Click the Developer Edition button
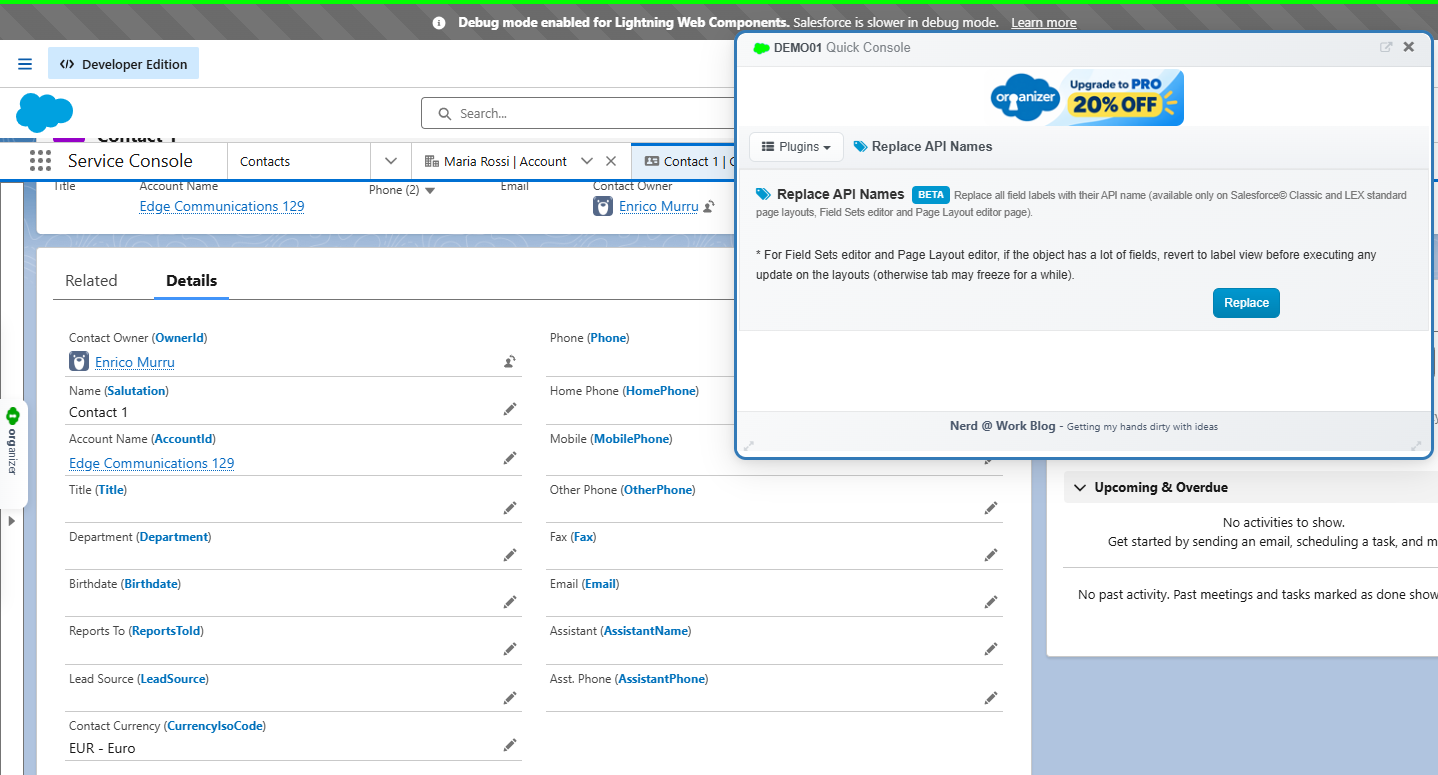Viewport: 1438px width, 775px height. pyautogui.click(x=124, y=64)
